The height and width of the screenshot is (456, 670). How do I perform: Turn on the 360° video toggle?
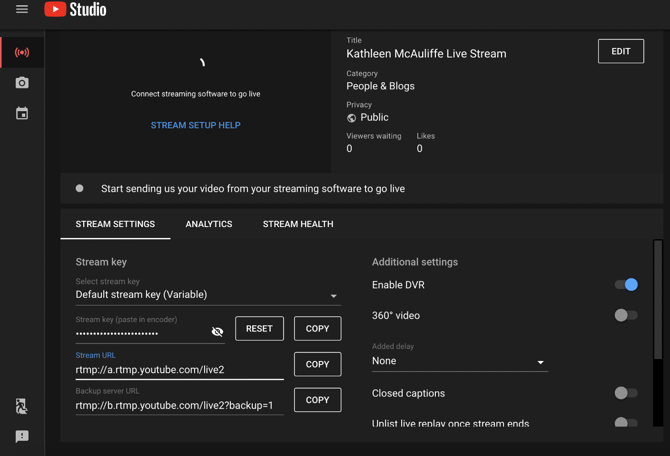(x=626, y=315)
